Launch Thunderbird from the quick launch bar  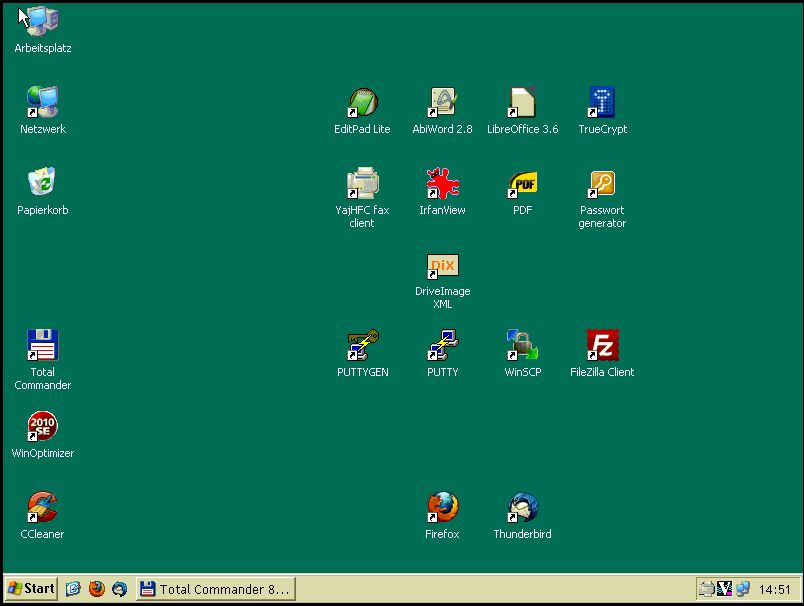(x=119, y=589)
